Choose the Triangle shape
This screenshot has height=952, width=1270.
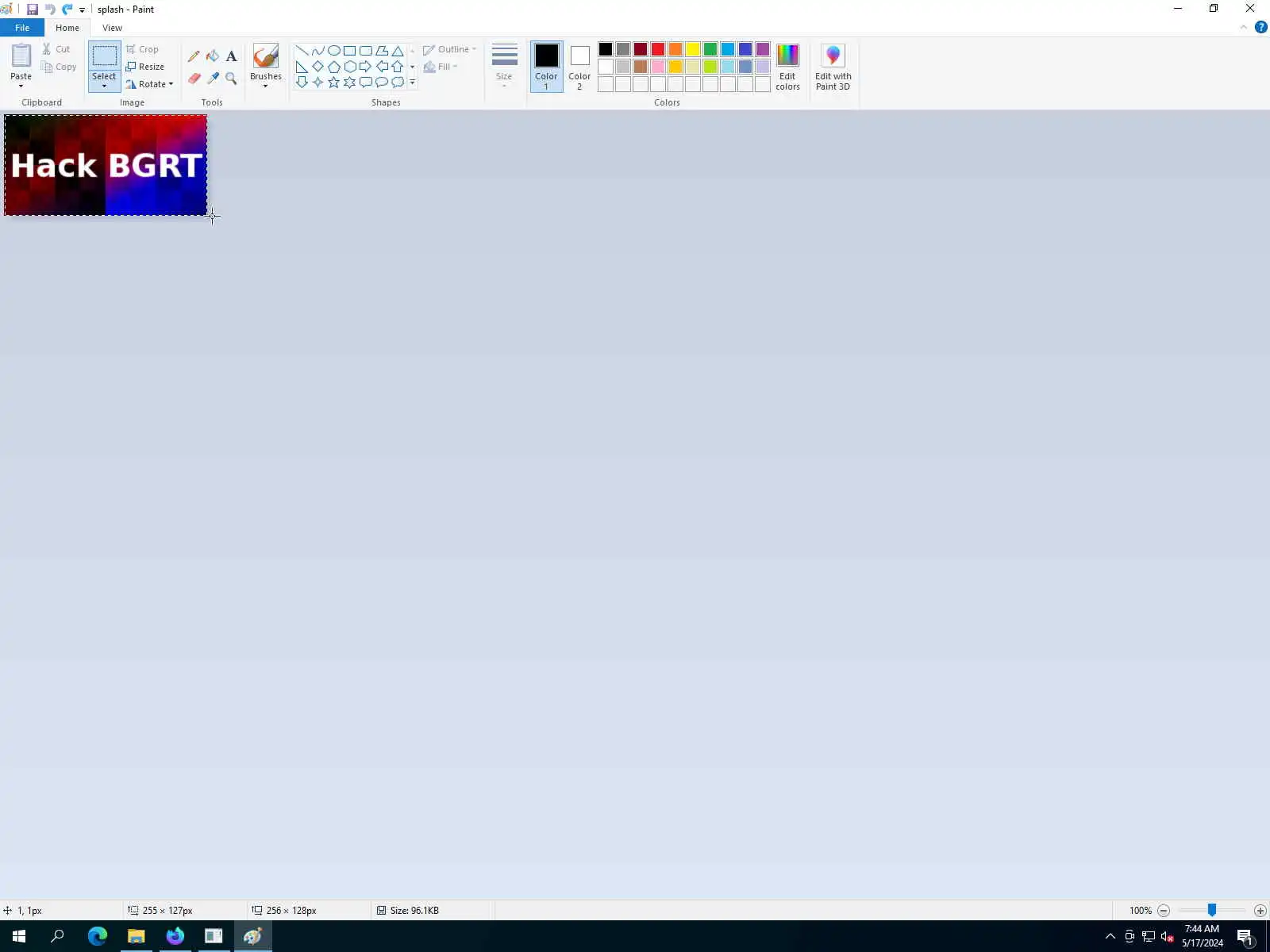click(398, 51)
